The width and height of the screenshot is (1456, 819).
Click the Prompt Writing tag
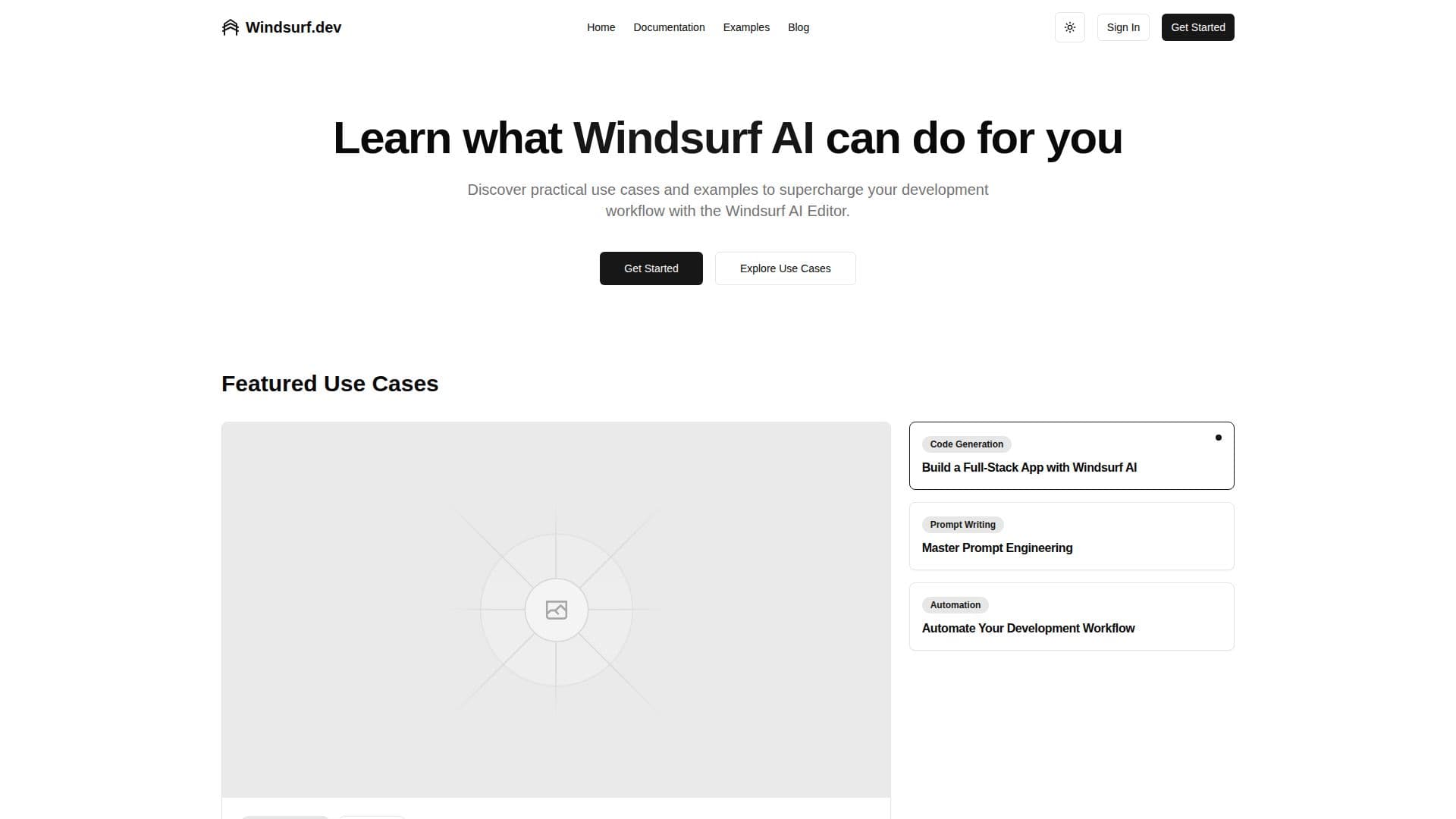963,525
